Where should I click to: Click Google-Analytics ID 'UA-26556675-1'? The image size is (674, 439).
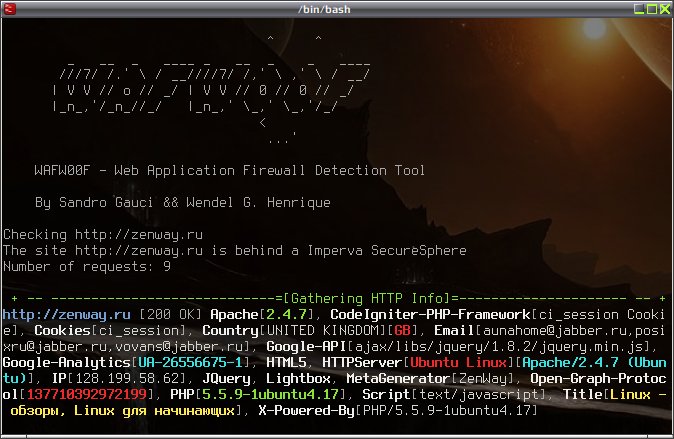tap(190, 362)
